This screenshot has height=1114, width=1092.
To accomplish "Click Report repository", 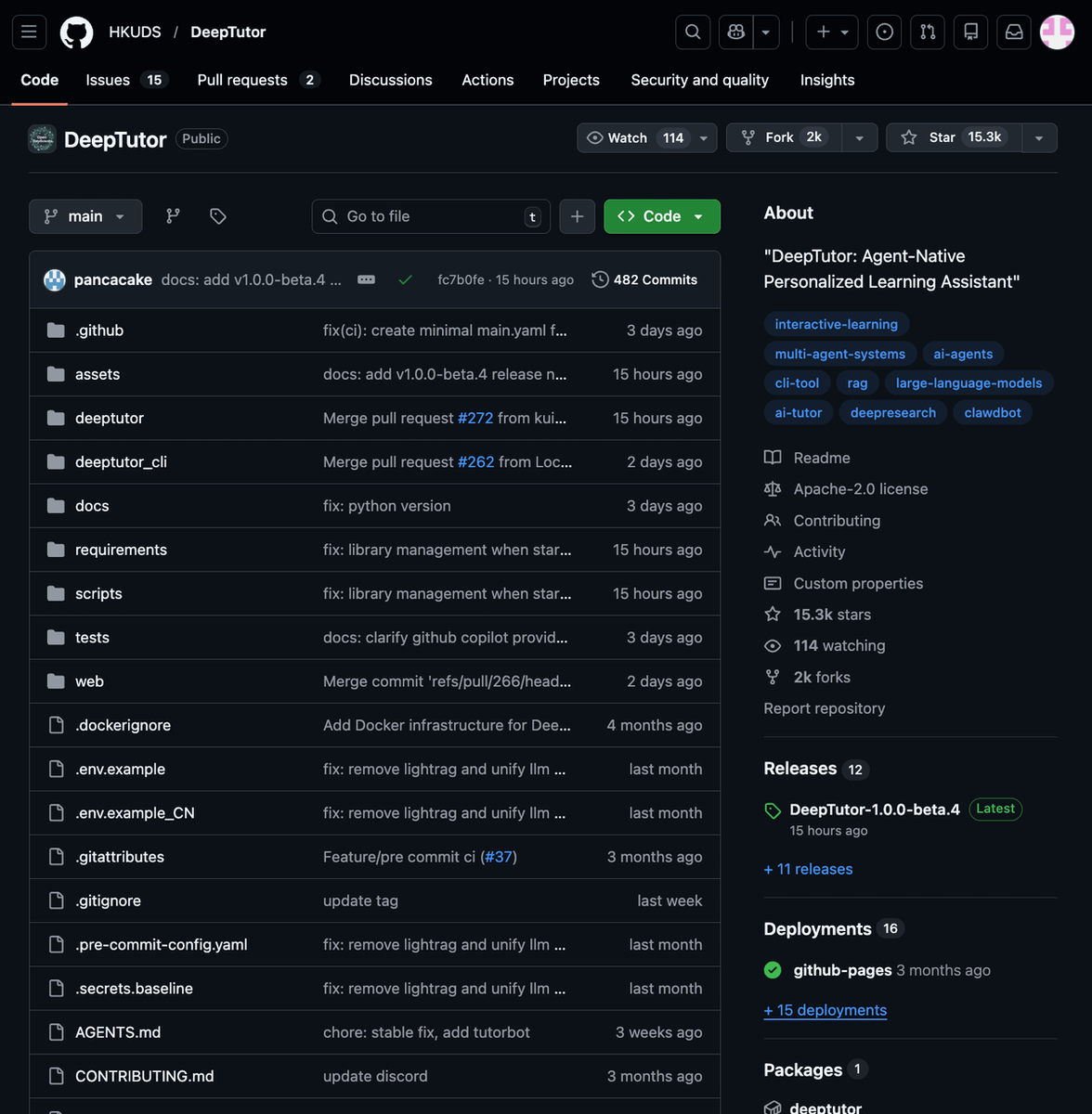I will tap(824, 708).
